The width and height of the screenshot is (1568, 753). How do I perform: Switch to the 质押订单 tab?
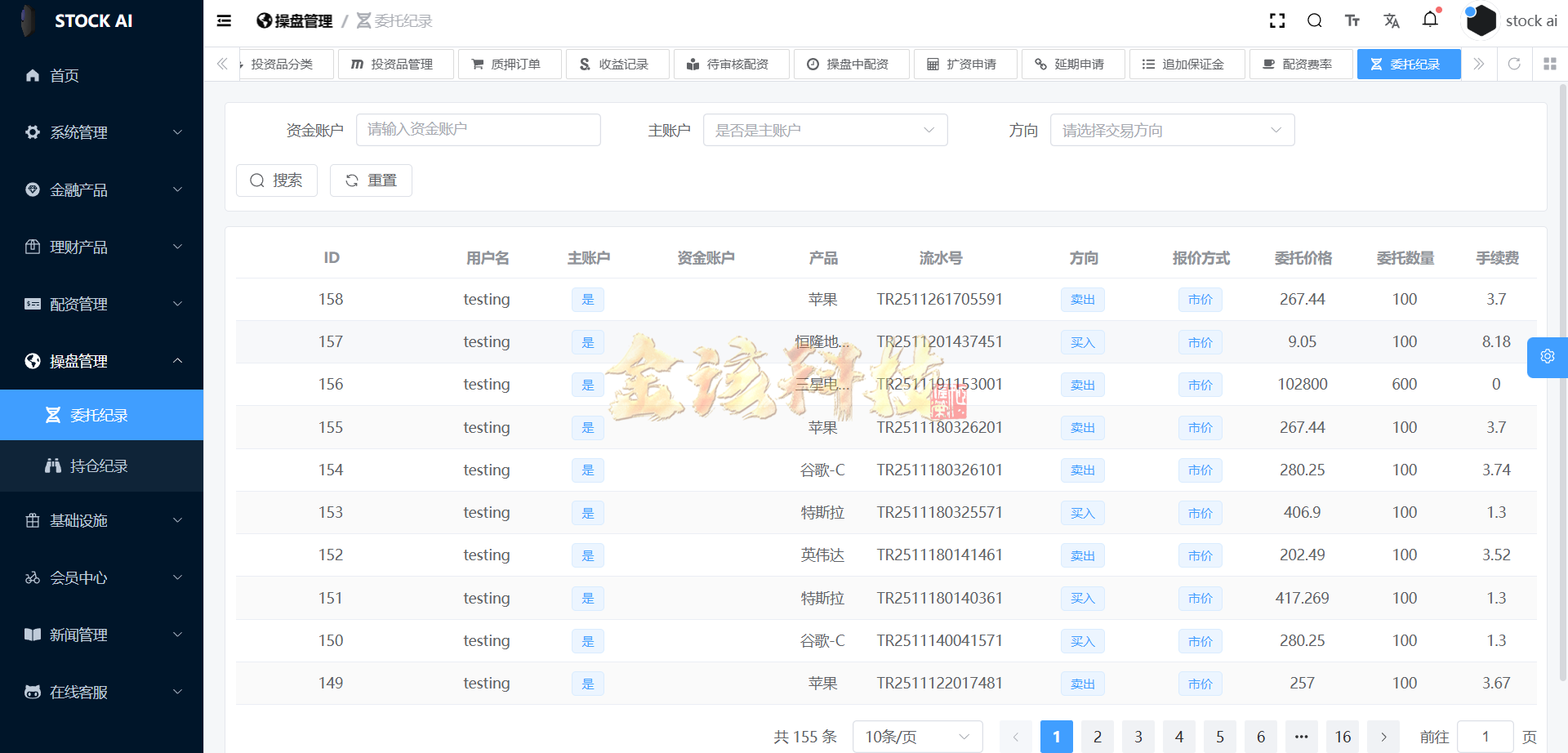[510, 64]
